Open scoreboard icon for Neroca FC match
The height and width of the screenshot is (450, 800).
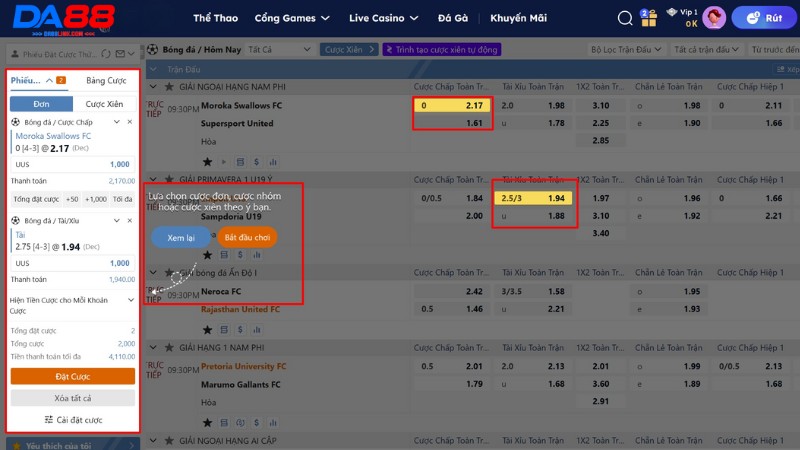point(223,330)
